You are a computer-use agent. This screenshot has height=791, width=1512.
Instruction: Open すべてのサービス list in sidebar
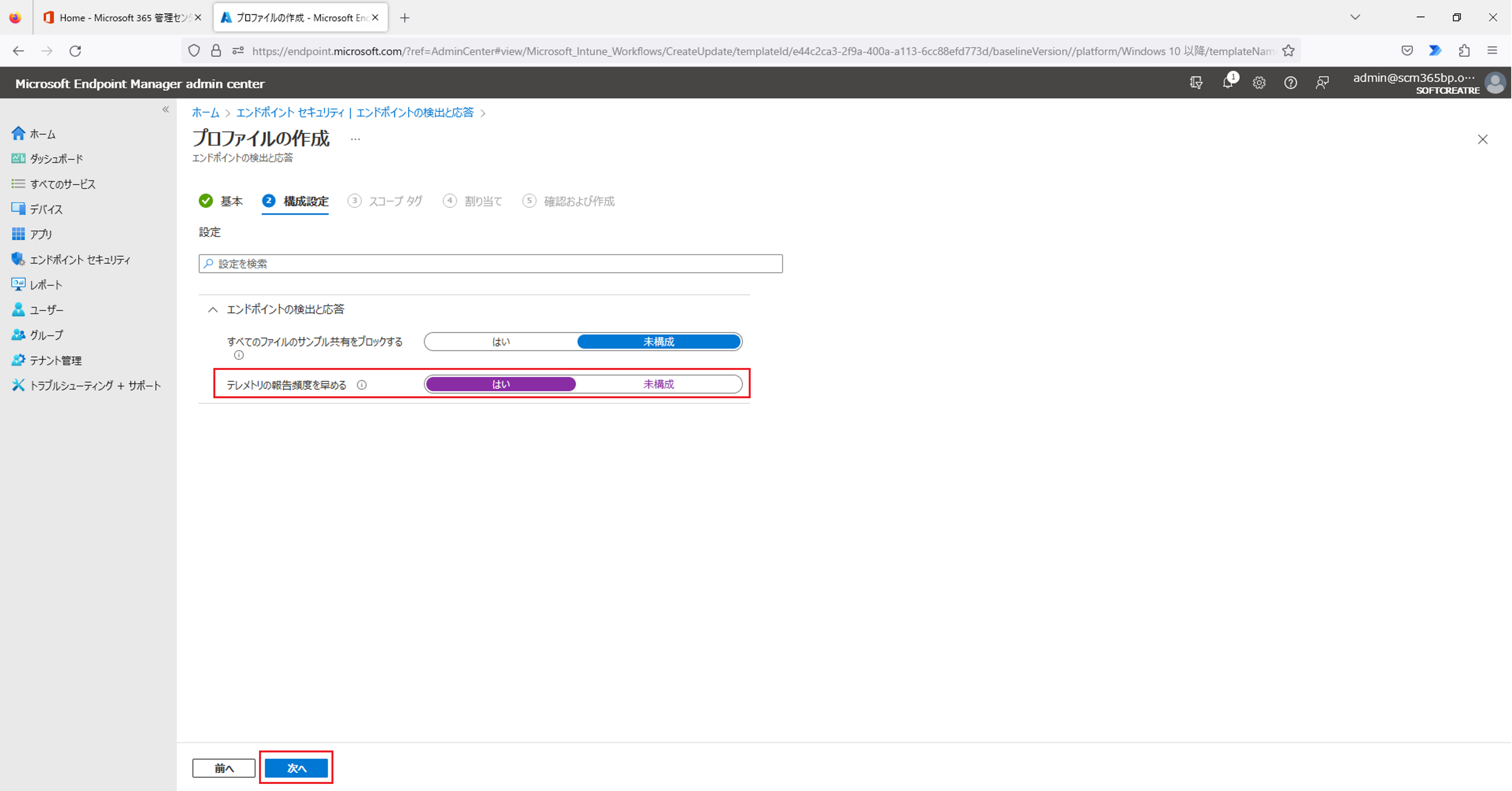(x=62, y=184)
